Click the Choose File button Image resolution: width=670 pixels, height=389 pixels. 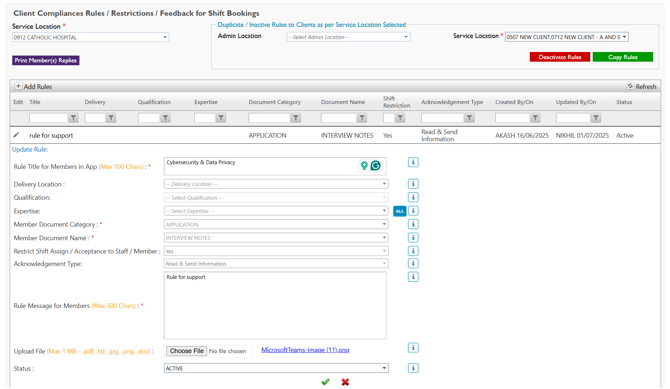click(186, 351)
